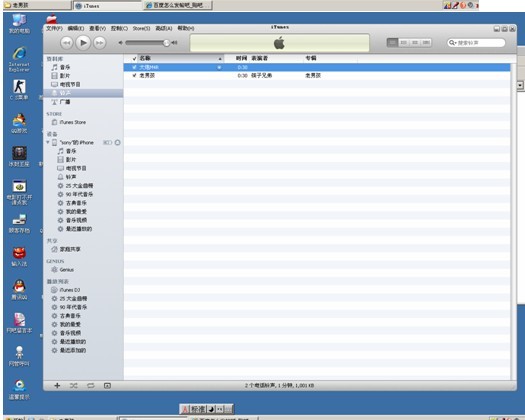Open iTunes Store in the sidebar
Image resolution: width=525 pixels, height=420 pixels.
coord(72,122)
